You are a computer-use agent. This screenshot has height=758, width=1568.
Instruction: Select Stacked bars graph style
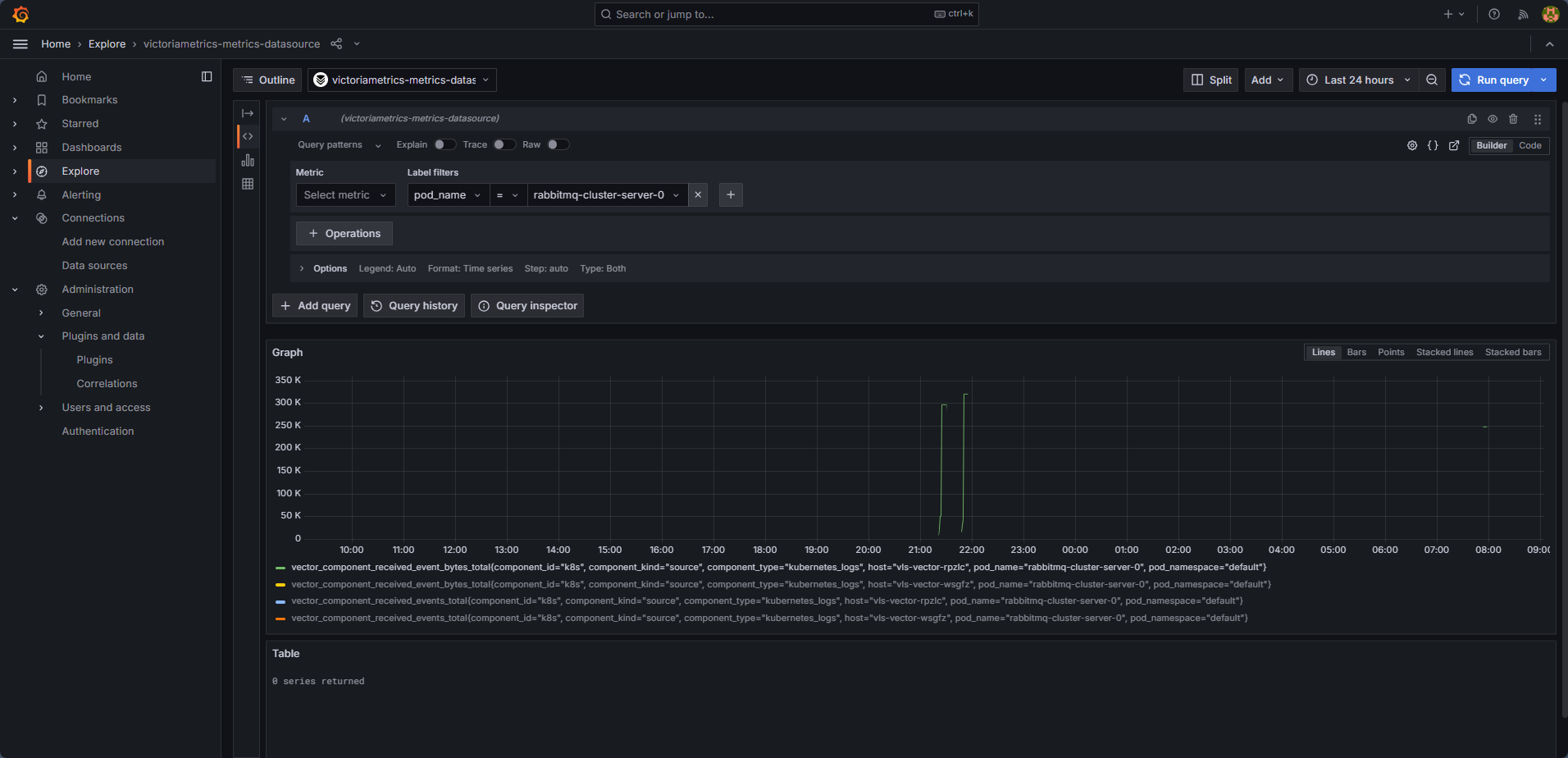[x=1513, y=352]
